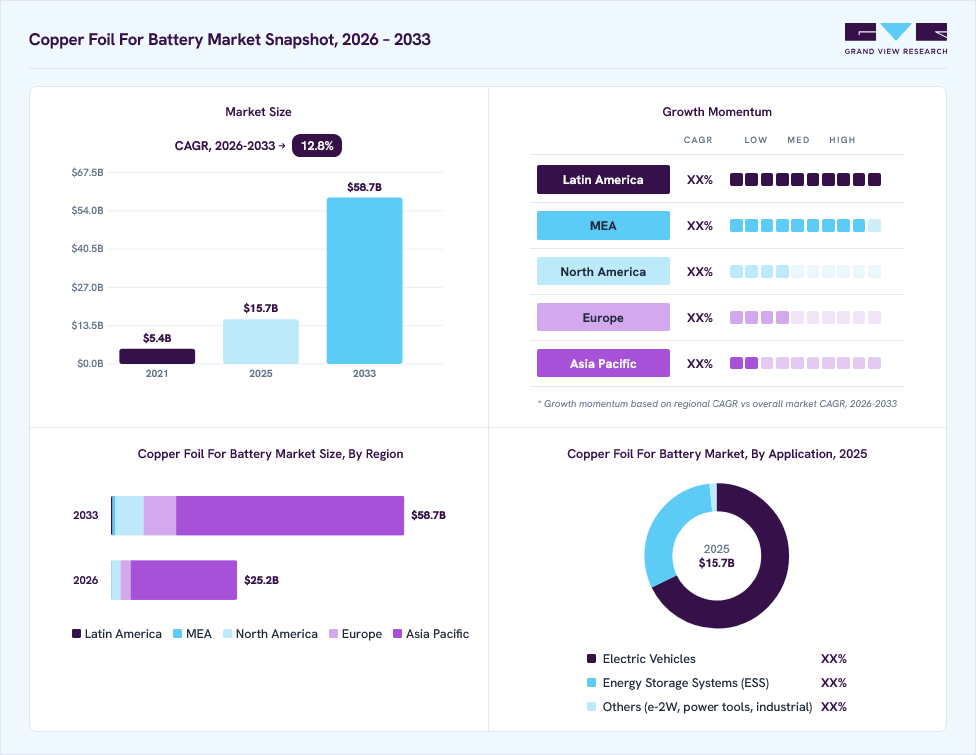
Task: Click the $54.0B axis label
Action: (x=88, y=210)
